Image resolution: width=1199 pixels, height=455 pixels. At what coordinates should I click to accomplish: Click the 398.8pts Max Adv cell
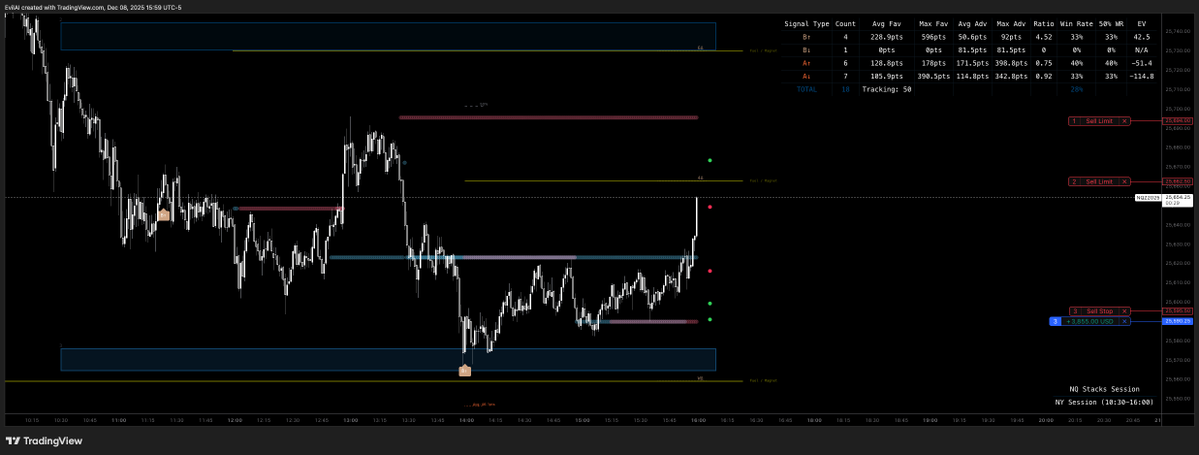tap(1010, 63)
